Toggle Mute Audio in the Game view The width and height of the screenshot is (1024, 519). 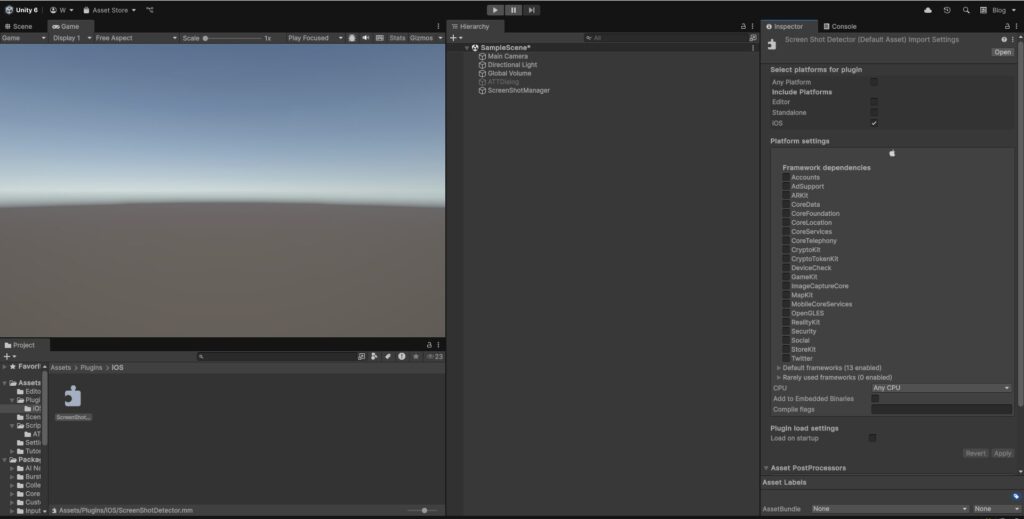pos(365,38)
